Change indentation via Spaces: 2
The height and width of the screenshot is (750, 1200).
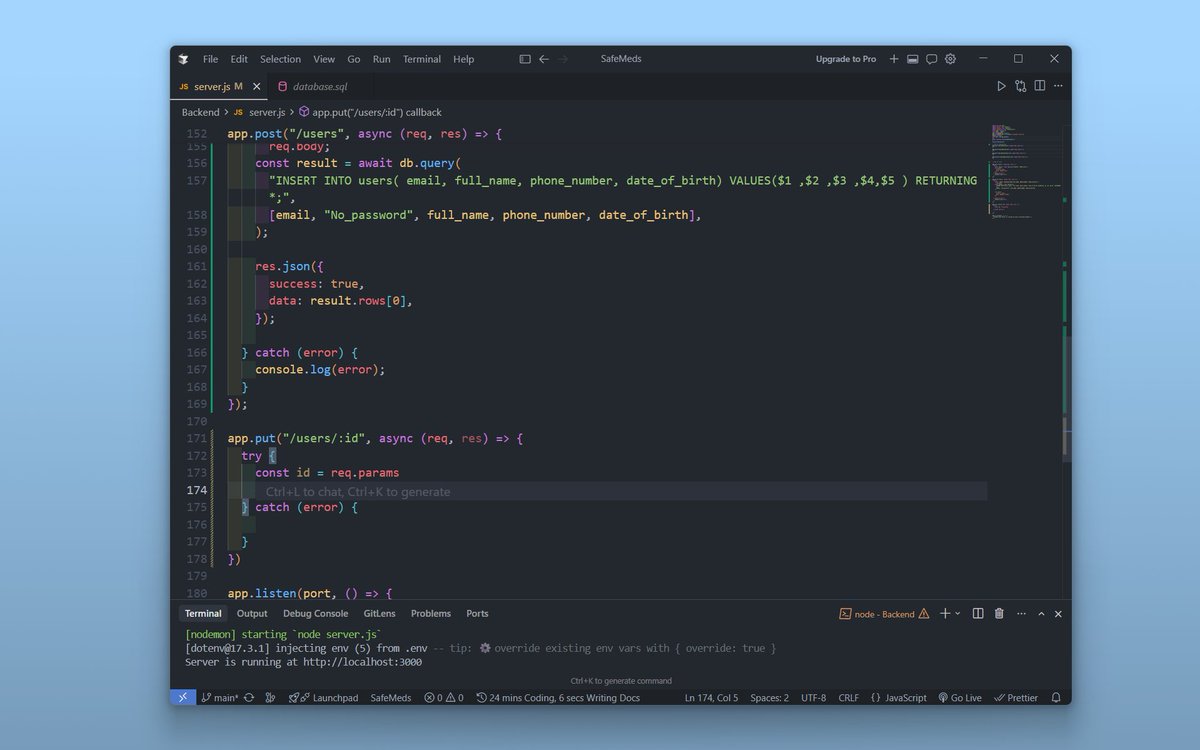[769, 697]
